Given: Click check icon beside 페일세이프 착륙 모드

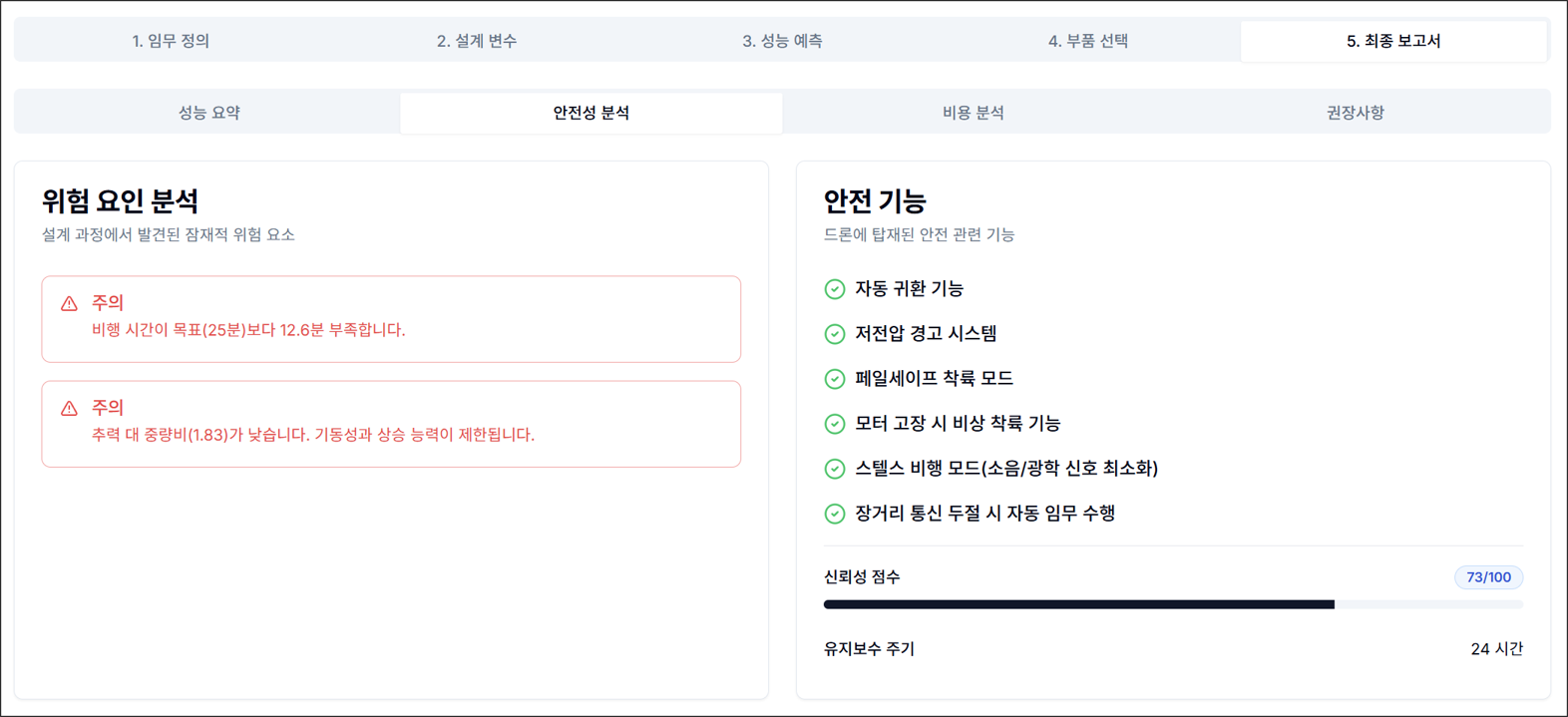Looking at the screenshot, I should 835,379.
